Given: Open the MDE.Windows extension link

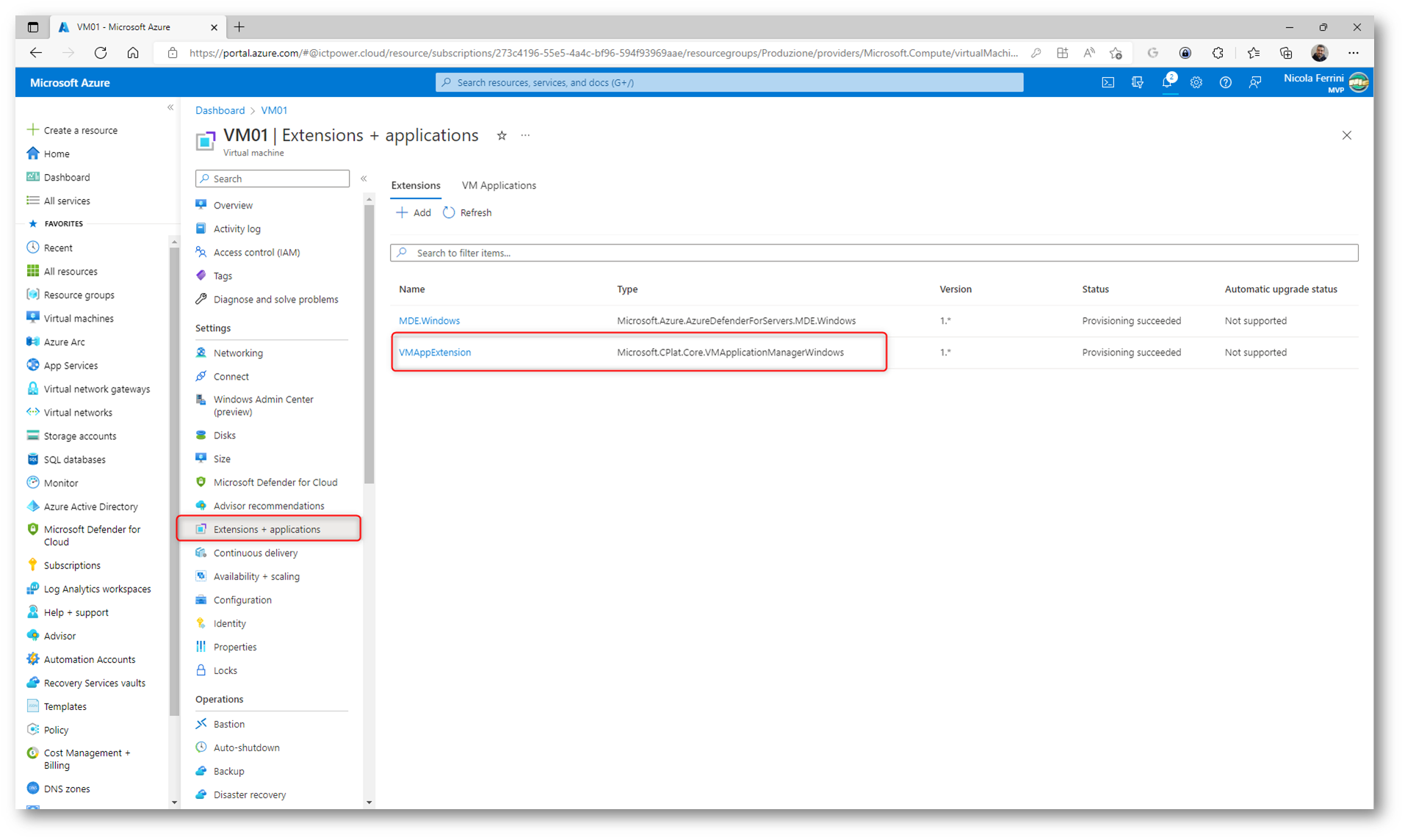Looking at the screenshot, I should point(429,321).
